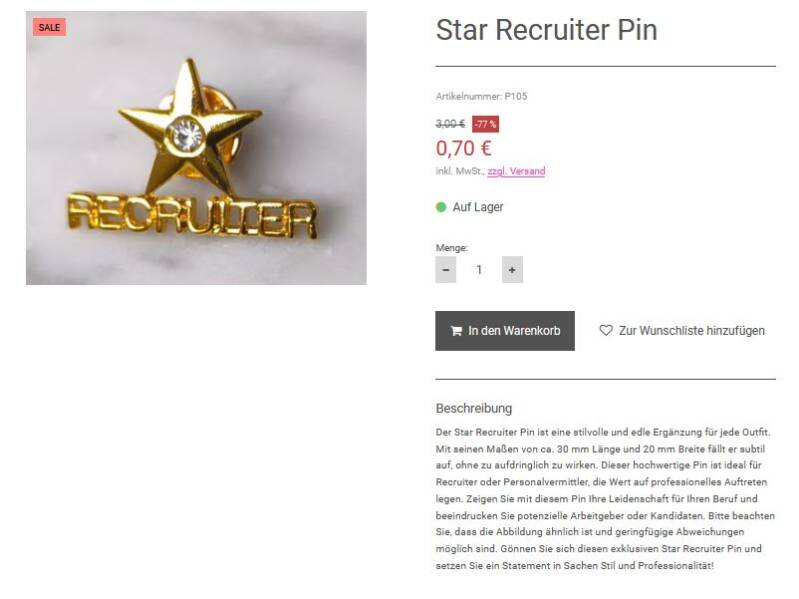Image resolution: width=799 pixels, height=599 pixels.
Task: Click the Beschreibung heading
Action: tap(474, 409)
